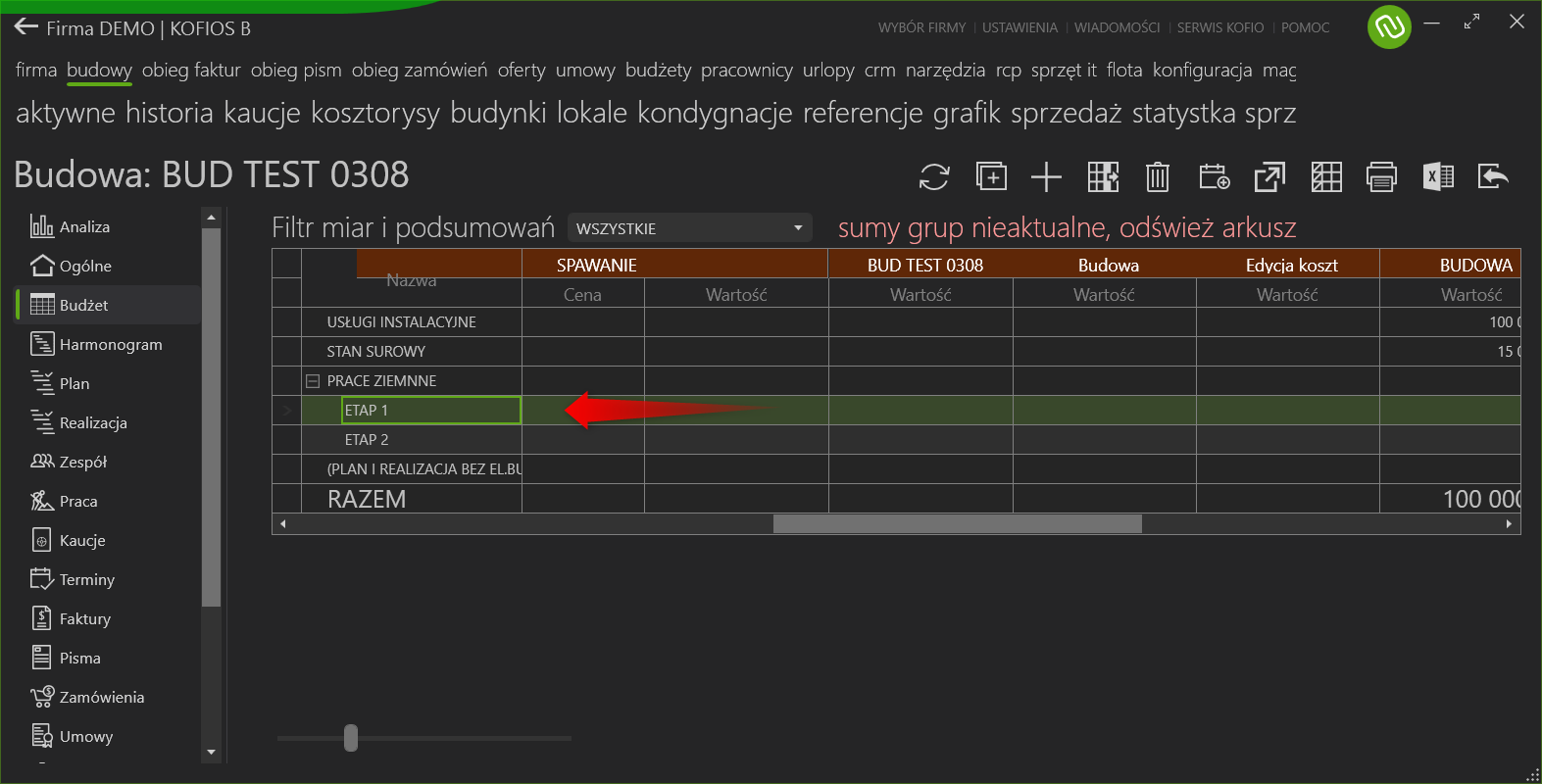Click the add calendar date icon
The image size is (1542, 784).
(x=1215, y=176)
